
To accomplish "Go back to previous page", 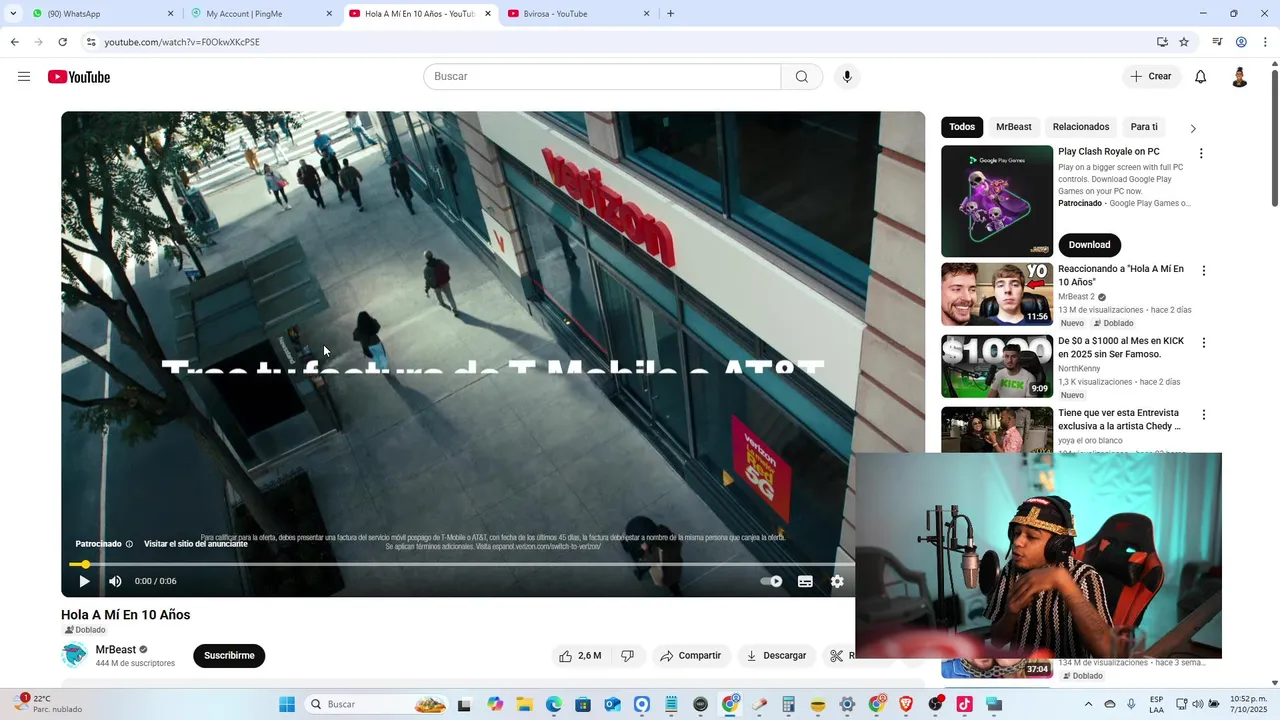I will 14,42.
